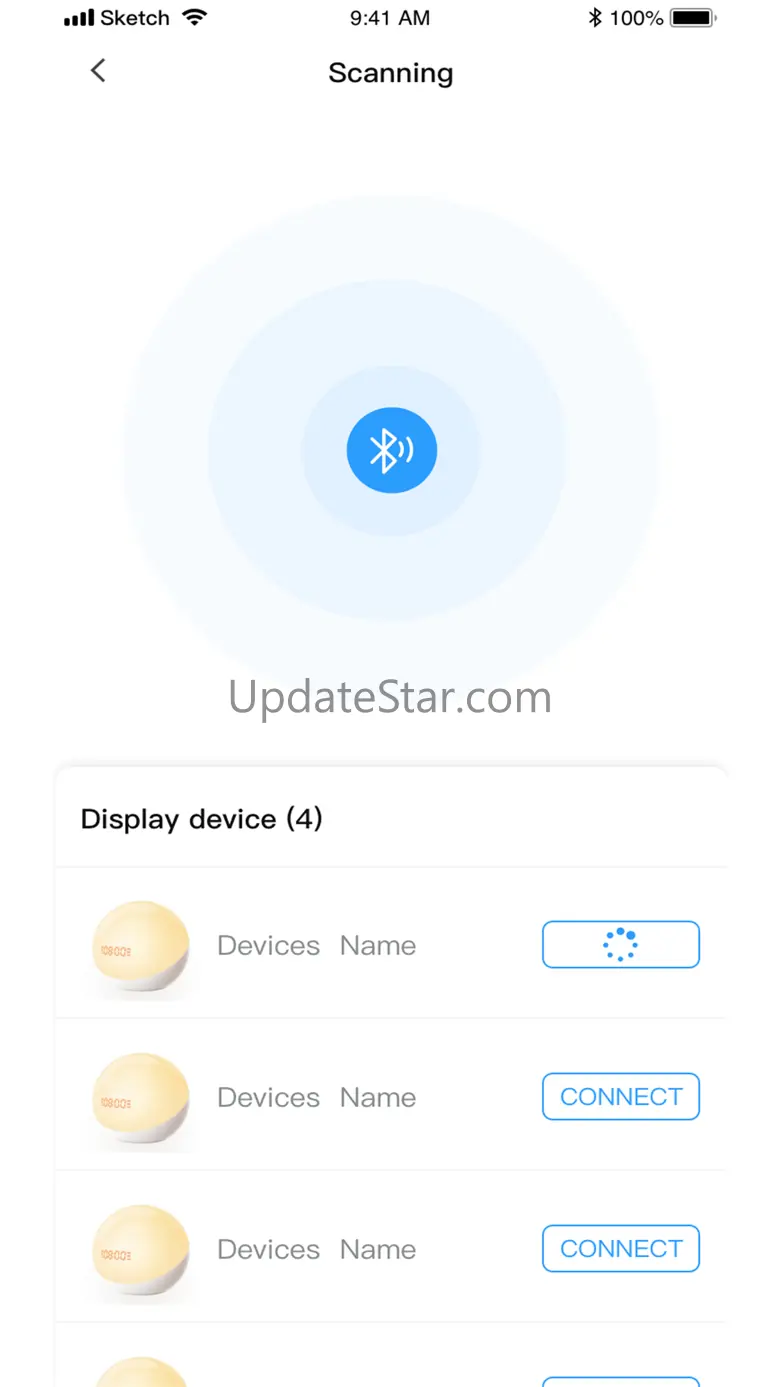The image size is (780, 1387).
Task: Tap the blue Bluetooth scan icon
Action: tap(392, 450)
